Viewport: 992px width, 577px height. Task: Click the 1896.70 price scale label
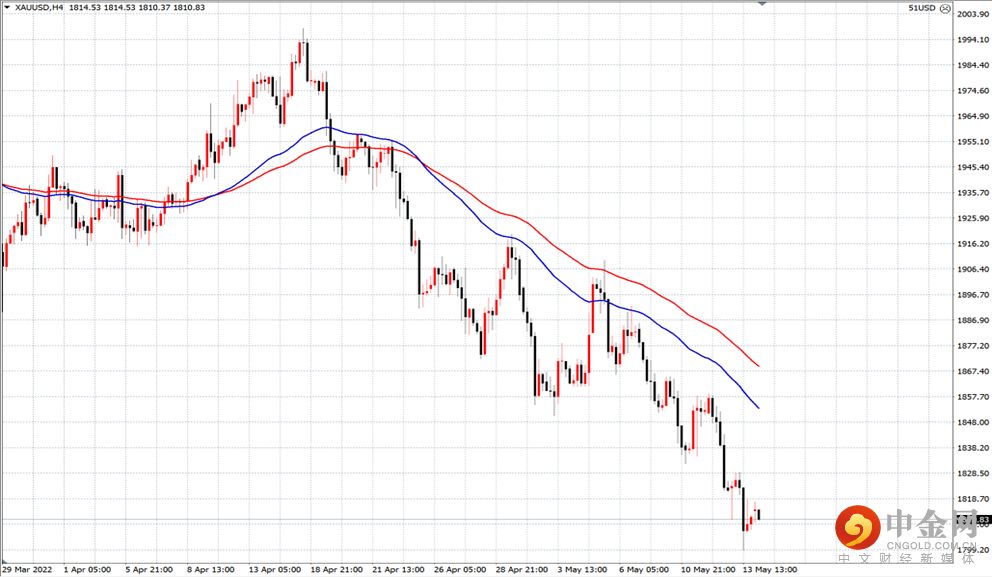click(x=973, y=295)
